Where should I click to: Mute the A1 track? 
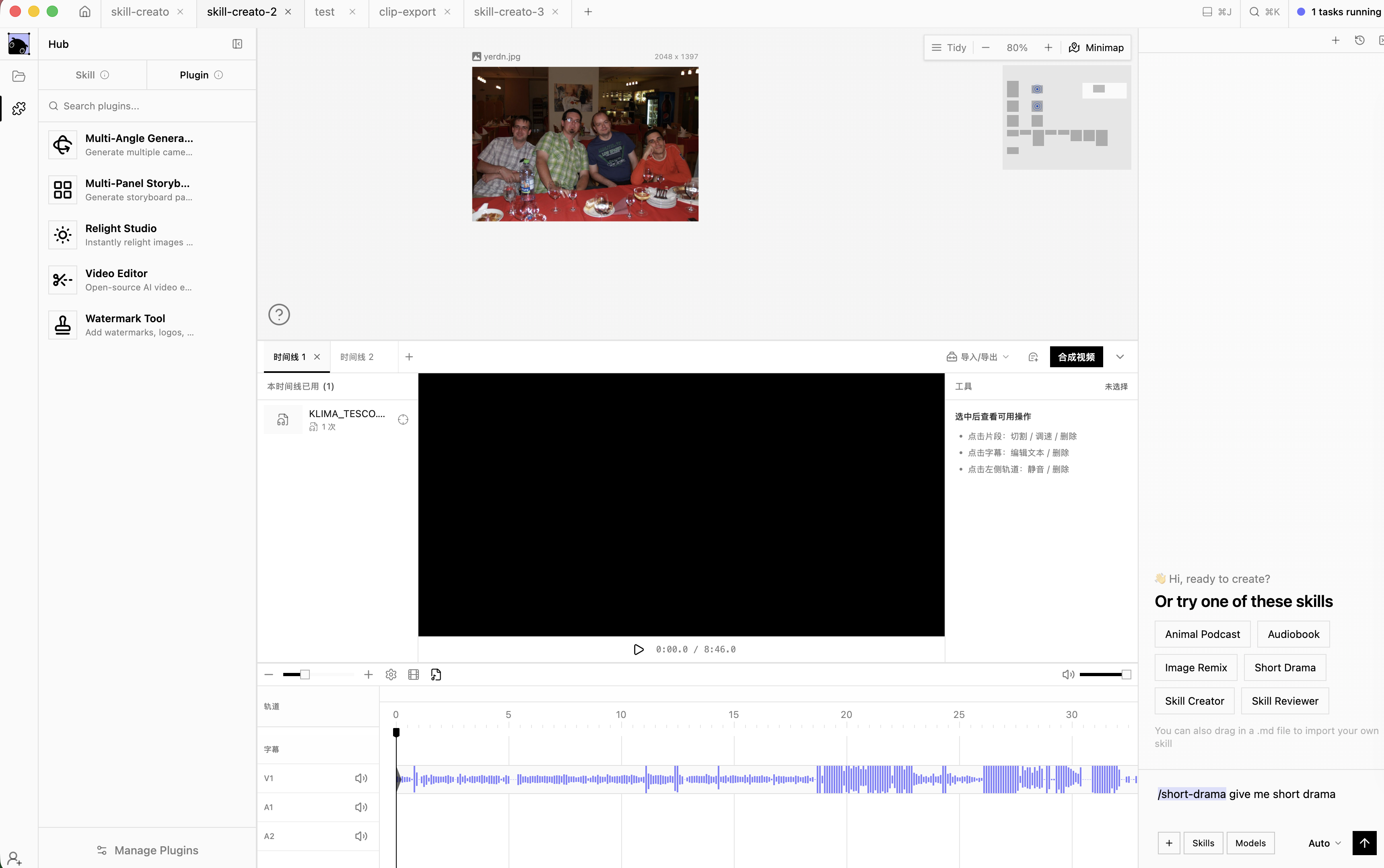360,807
